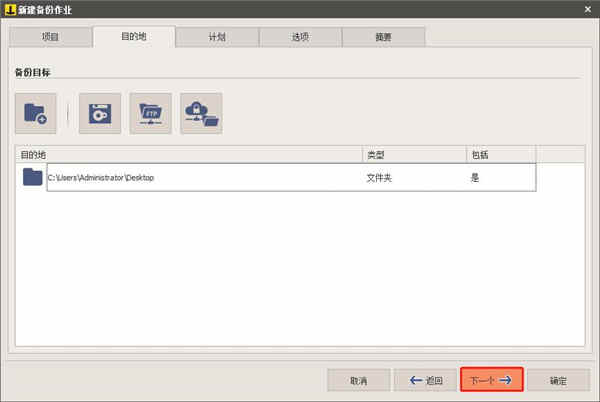Switch to the 项目 tab

(x=50, y=37)
